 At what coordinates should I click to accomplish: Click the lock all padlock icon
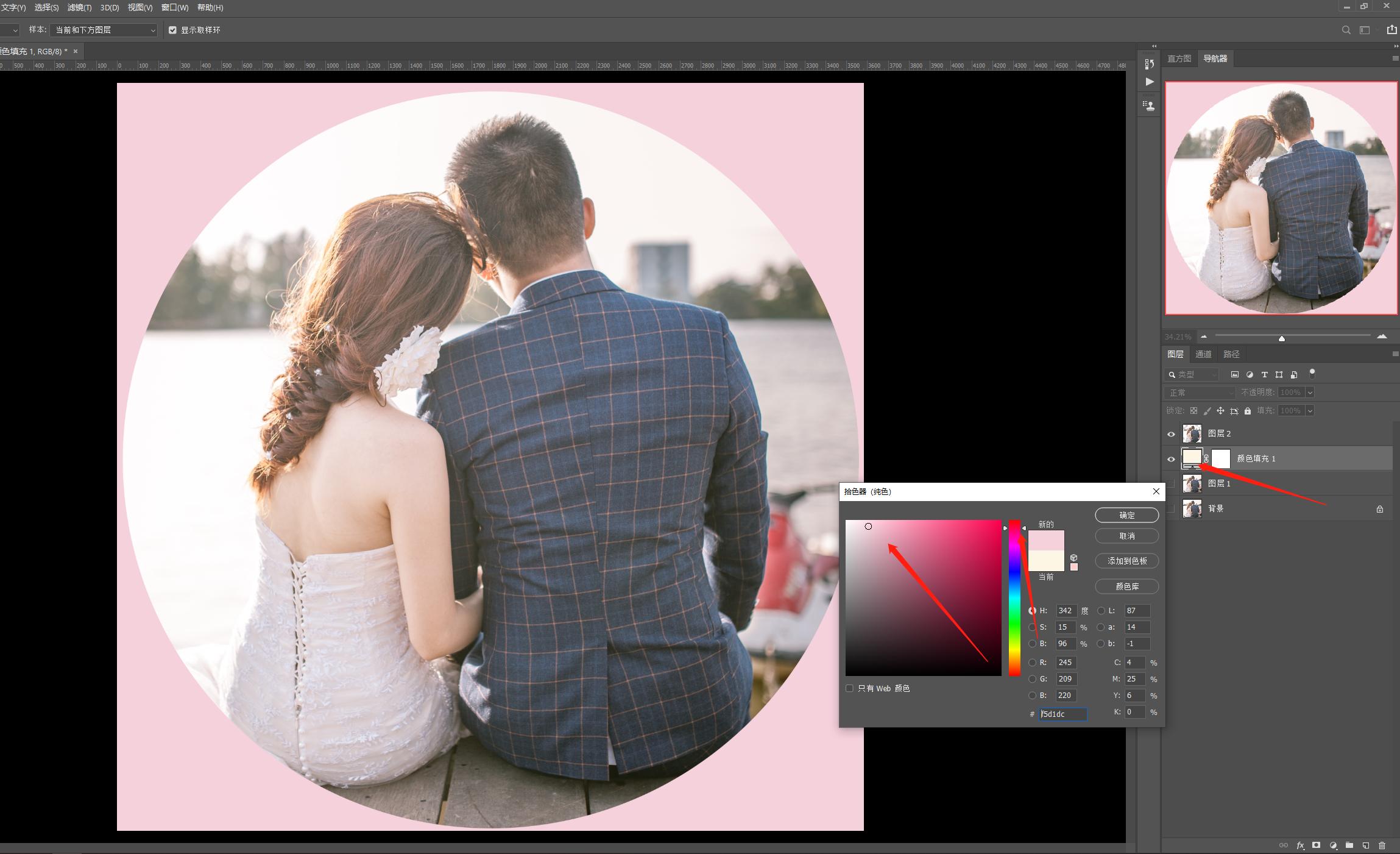point(1248,411)
